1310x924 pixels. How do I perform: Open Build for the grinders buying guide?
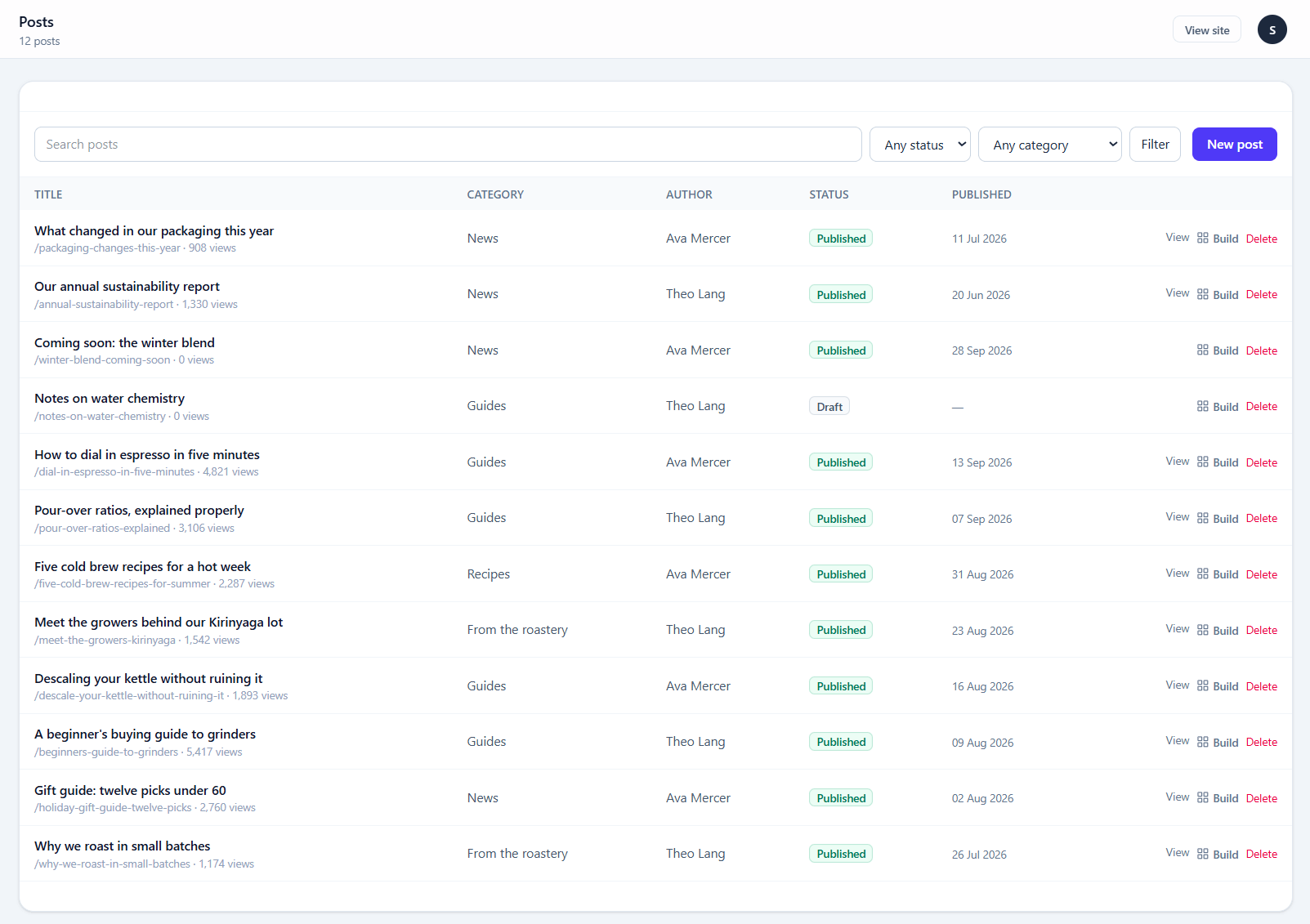click(1218, 742)
